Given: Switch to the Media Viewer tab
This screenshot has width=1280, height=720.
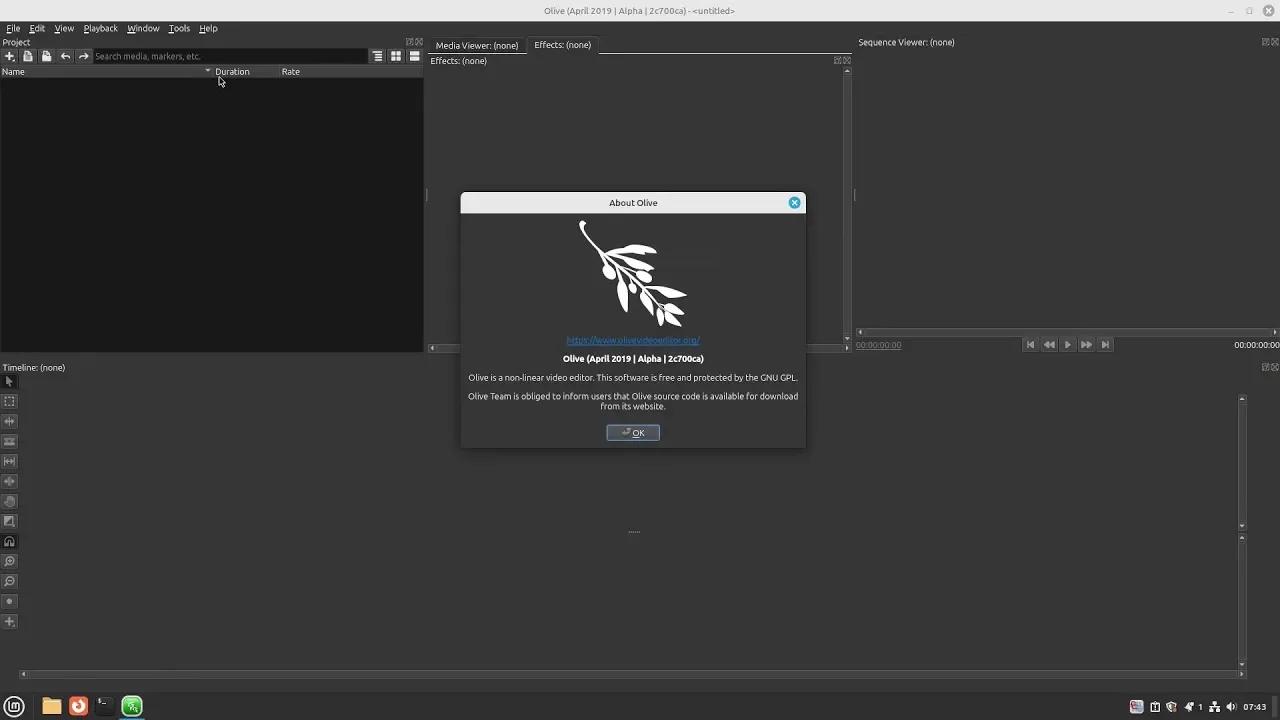Looking at the screenshot, I should click(477, 45).
